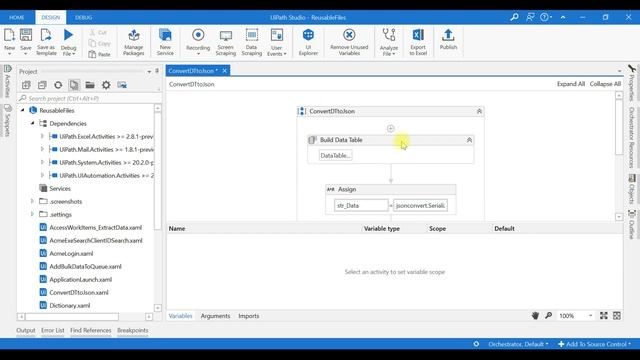Run Debug File play icon

(x=69, y=35)
